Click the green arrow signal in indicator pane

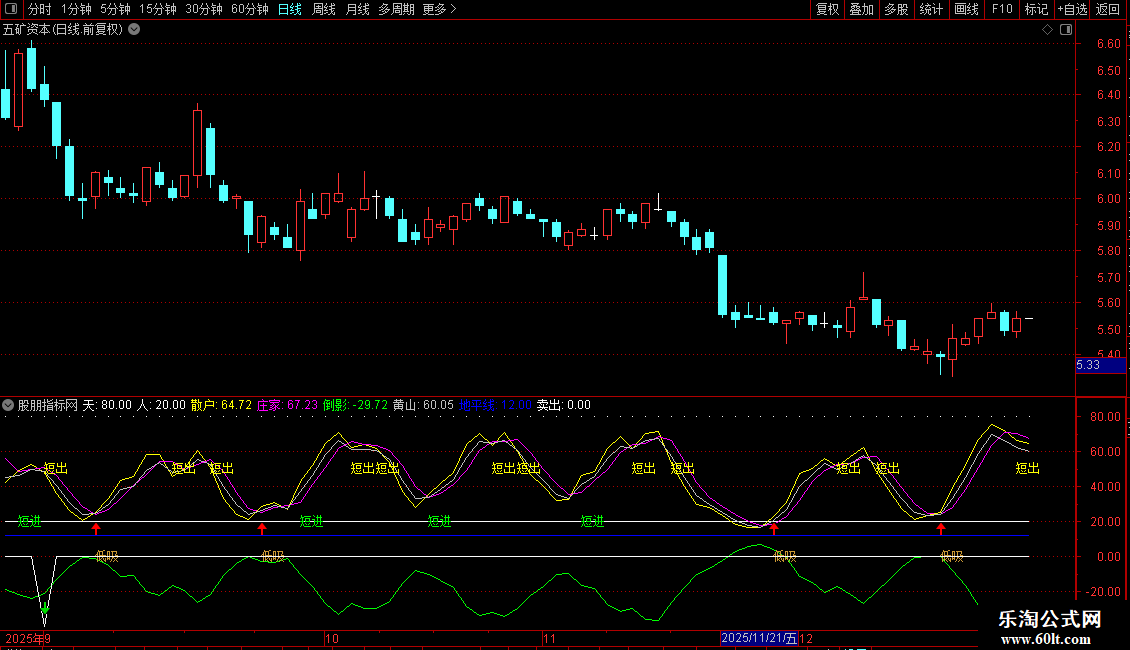(x=44, y=608)
